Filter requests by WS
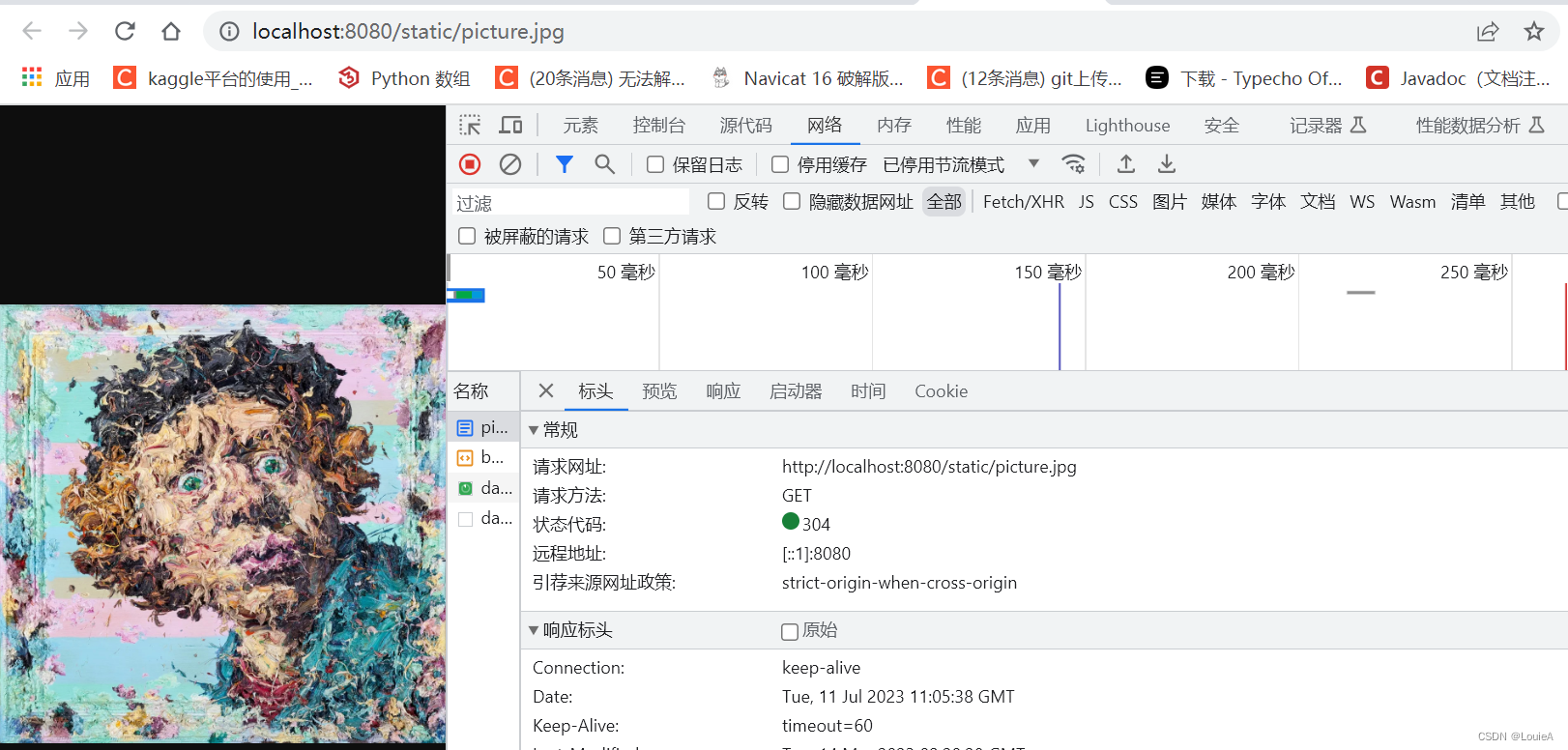The image size is (1568, 750). point(1362,201)
